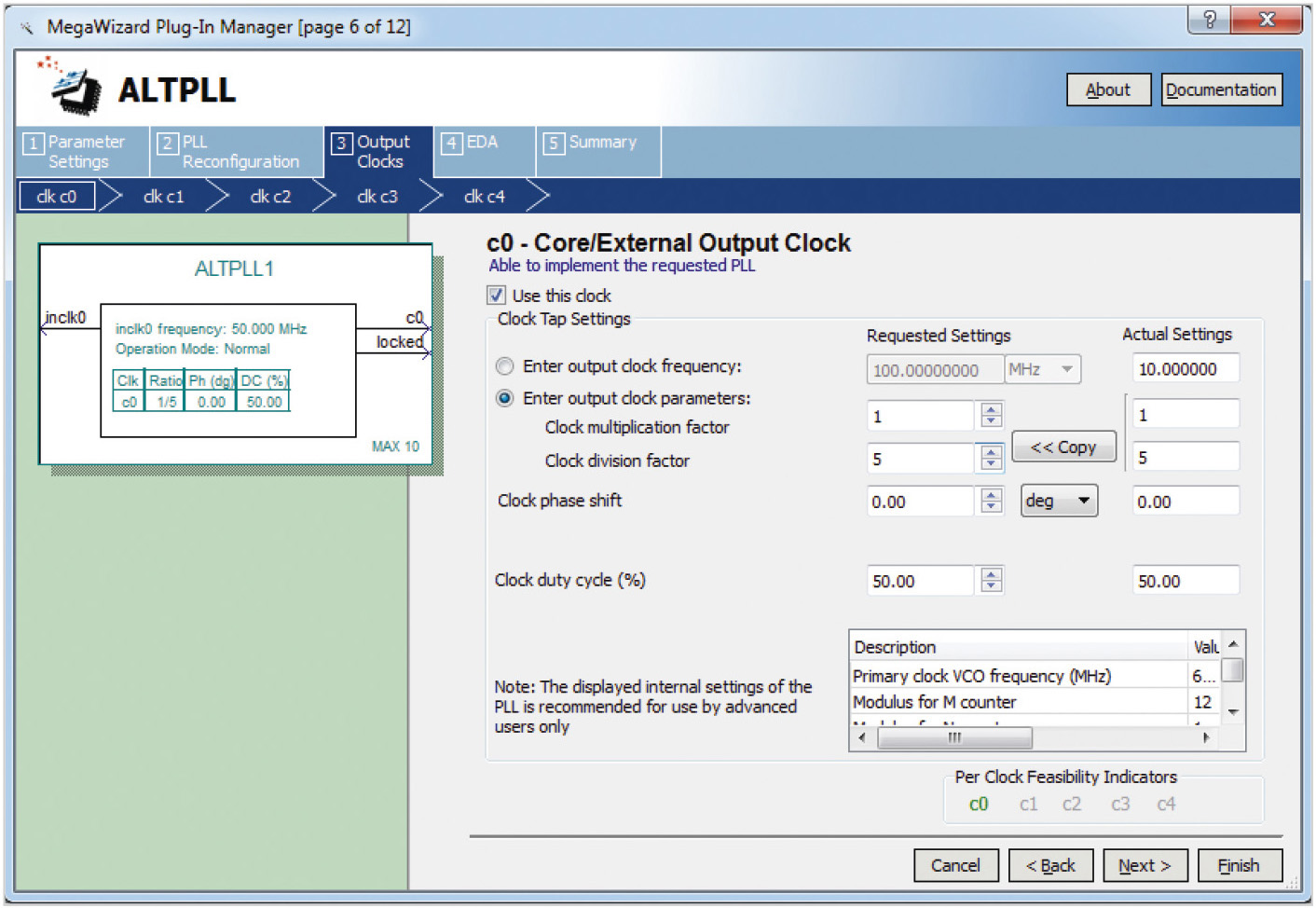Increase the clock phase shift spinner
The image size is (1316, 908).
[992, 495]
